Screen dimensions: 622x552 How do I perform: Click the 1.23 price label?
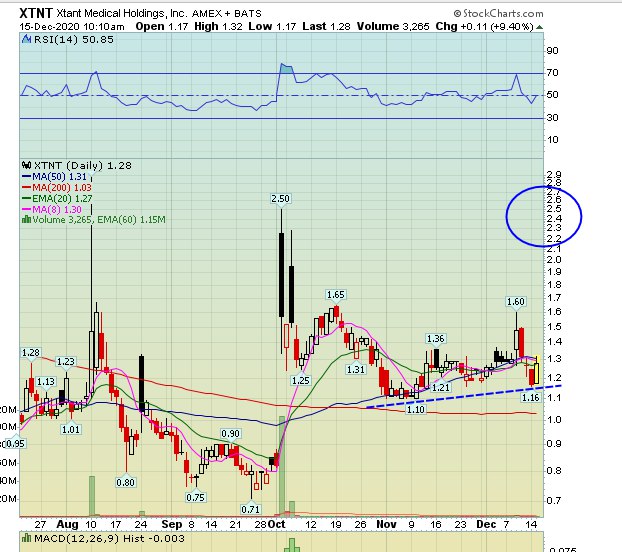coord(65,362)
